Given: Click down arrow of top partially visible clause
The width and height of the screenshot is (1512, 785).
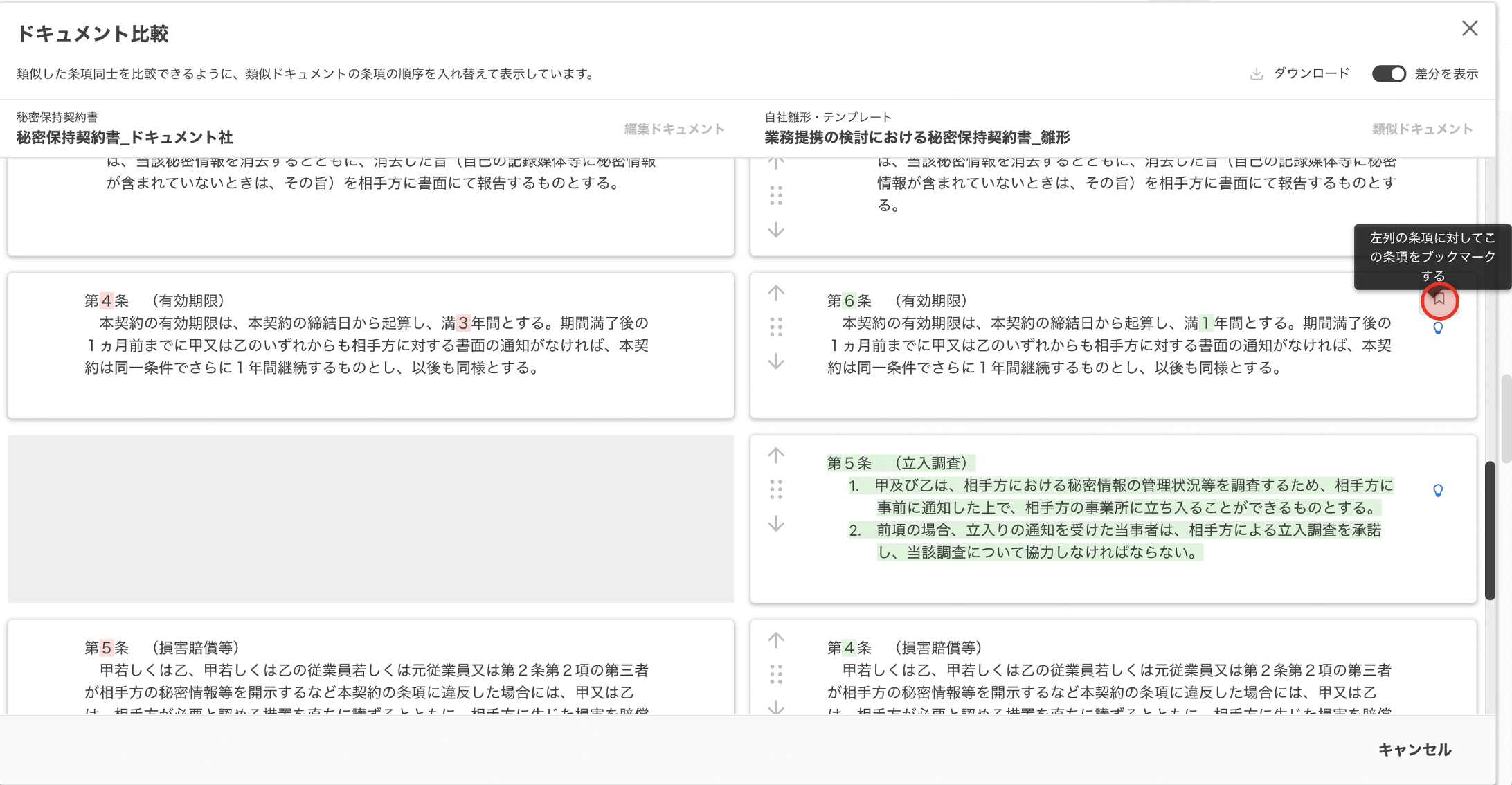Looking at the screenshot, I should click(776, 230).
